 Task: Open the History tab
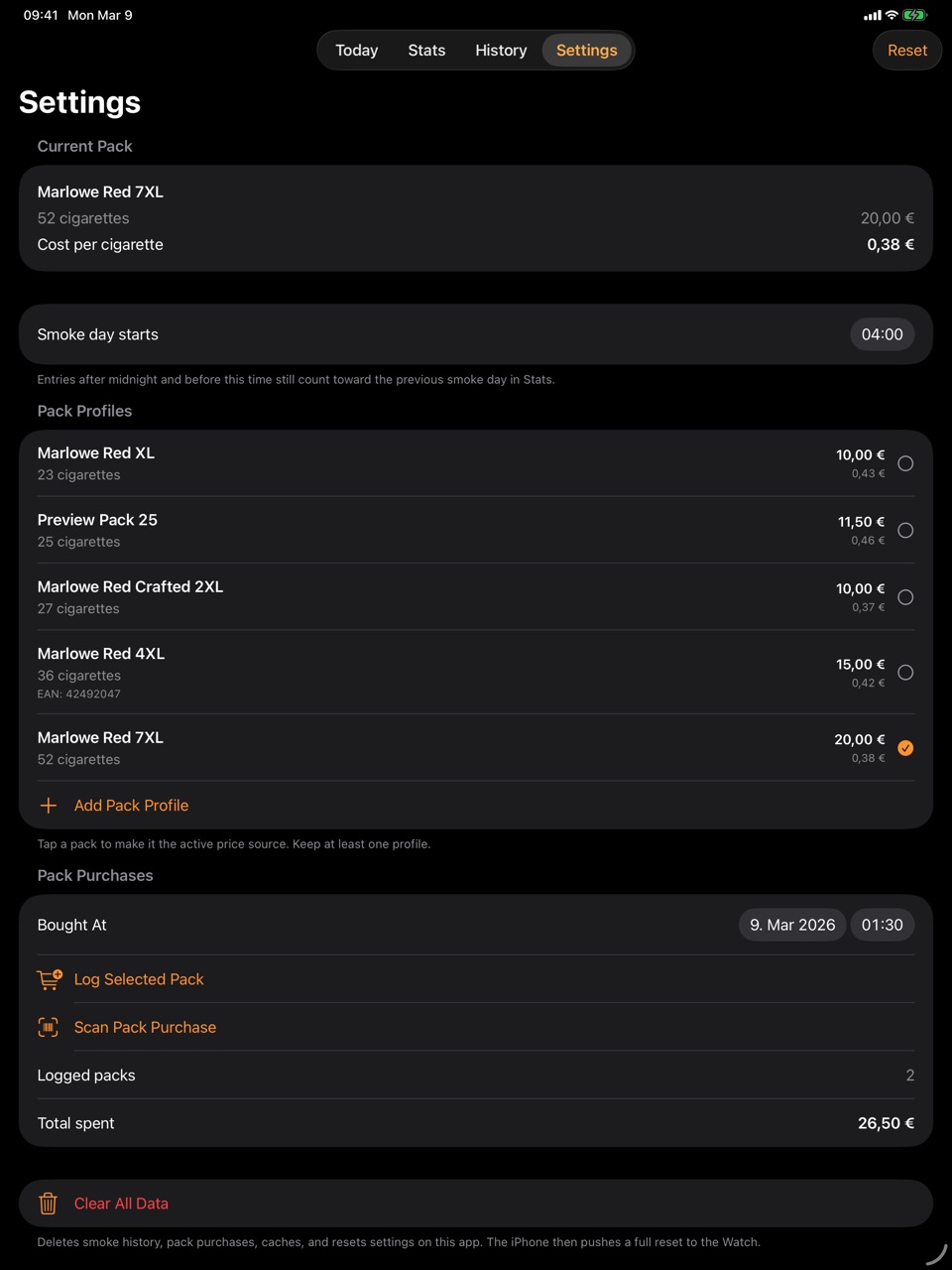tap(501, 50)
